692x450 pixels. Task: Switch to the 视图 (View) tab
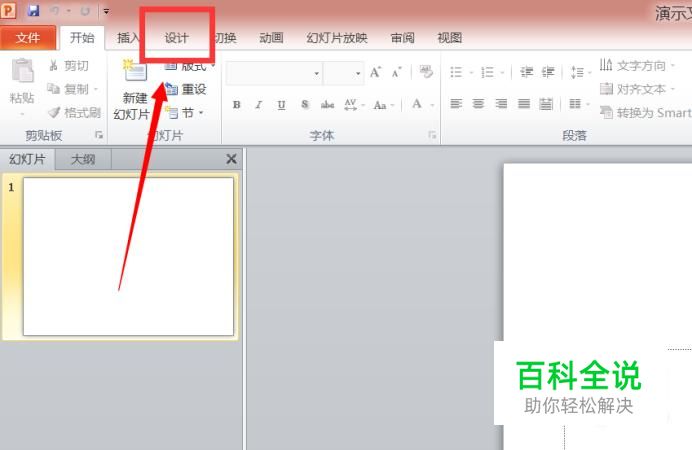point(450,38)
